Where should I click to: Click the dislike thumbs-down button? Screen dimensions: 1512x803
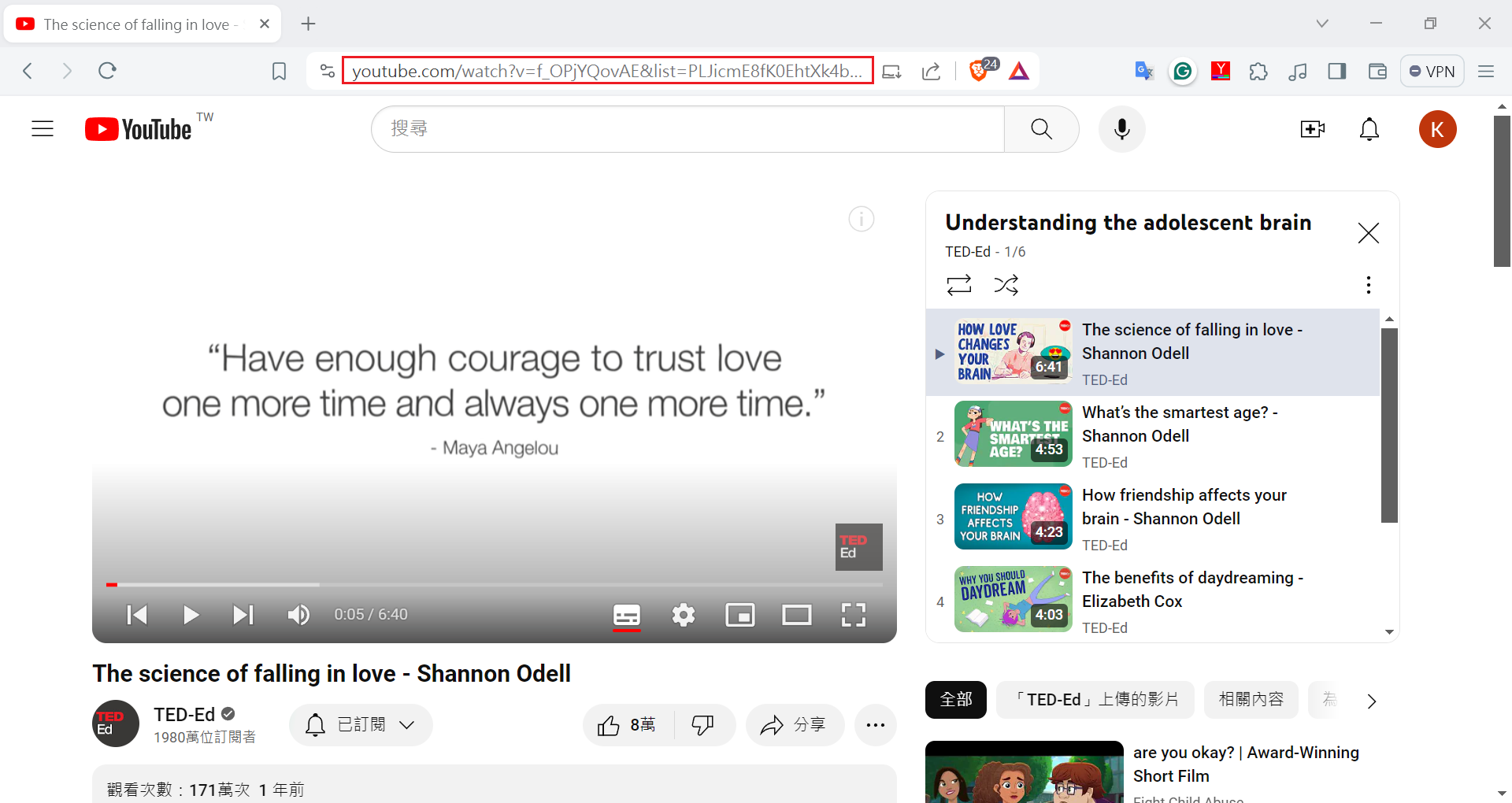702,725
